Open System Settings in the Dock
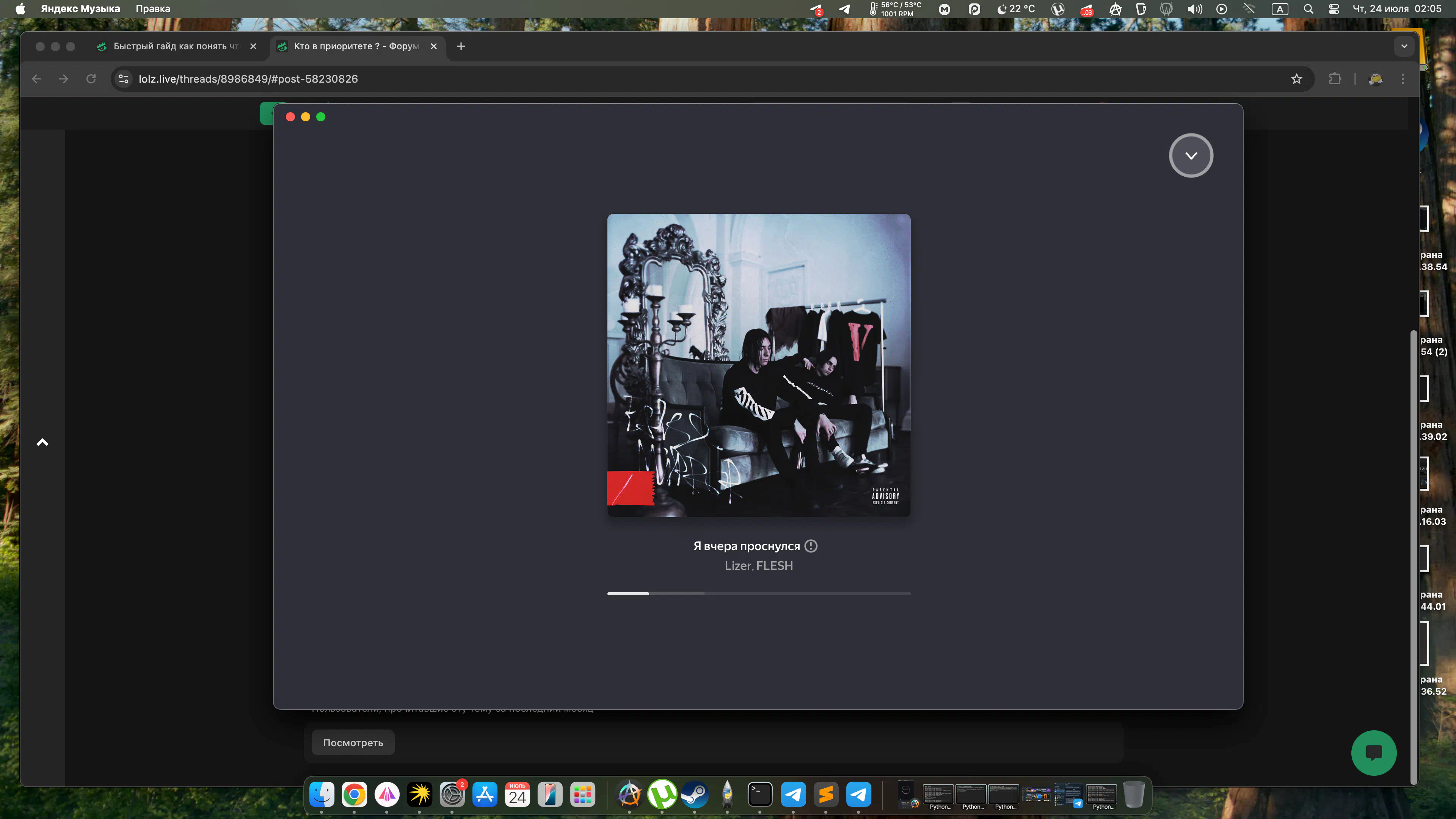The width and height of the screenshot is (1456, 819). pos(452,795)
